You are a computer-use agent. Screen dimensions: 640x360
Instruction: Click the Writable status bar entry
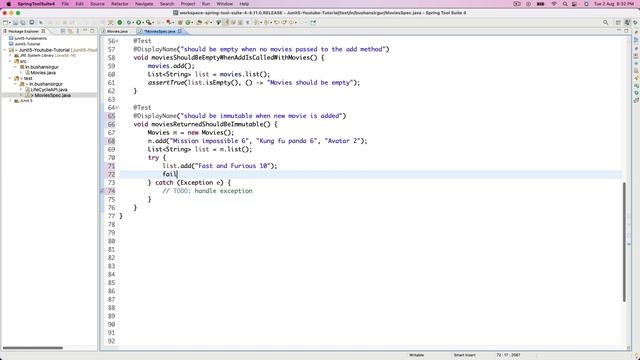[x=416, y=355]
